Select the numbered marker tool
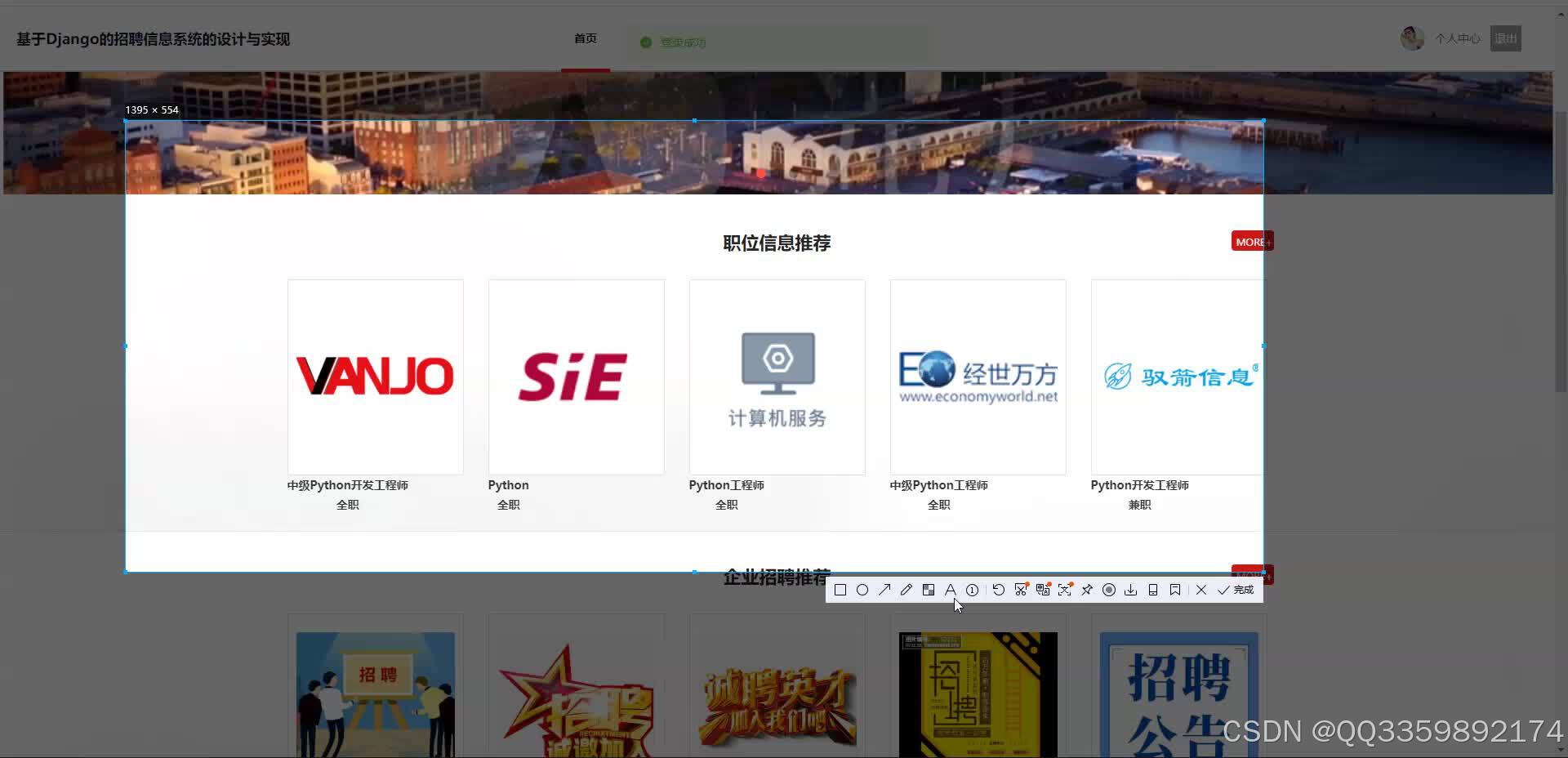The image size is (1568, 758). pos(973,590)
